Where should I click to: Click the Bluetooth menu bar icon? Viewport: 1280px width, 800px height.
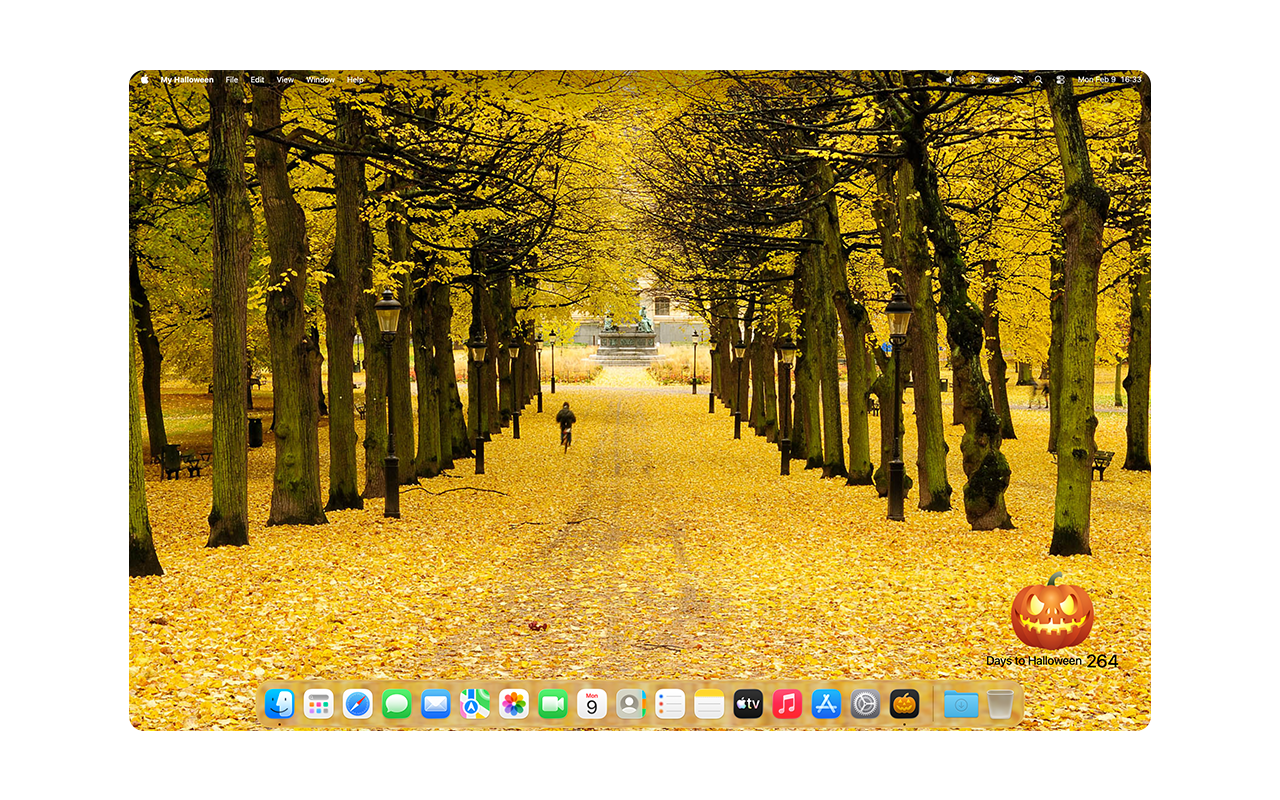971,80
